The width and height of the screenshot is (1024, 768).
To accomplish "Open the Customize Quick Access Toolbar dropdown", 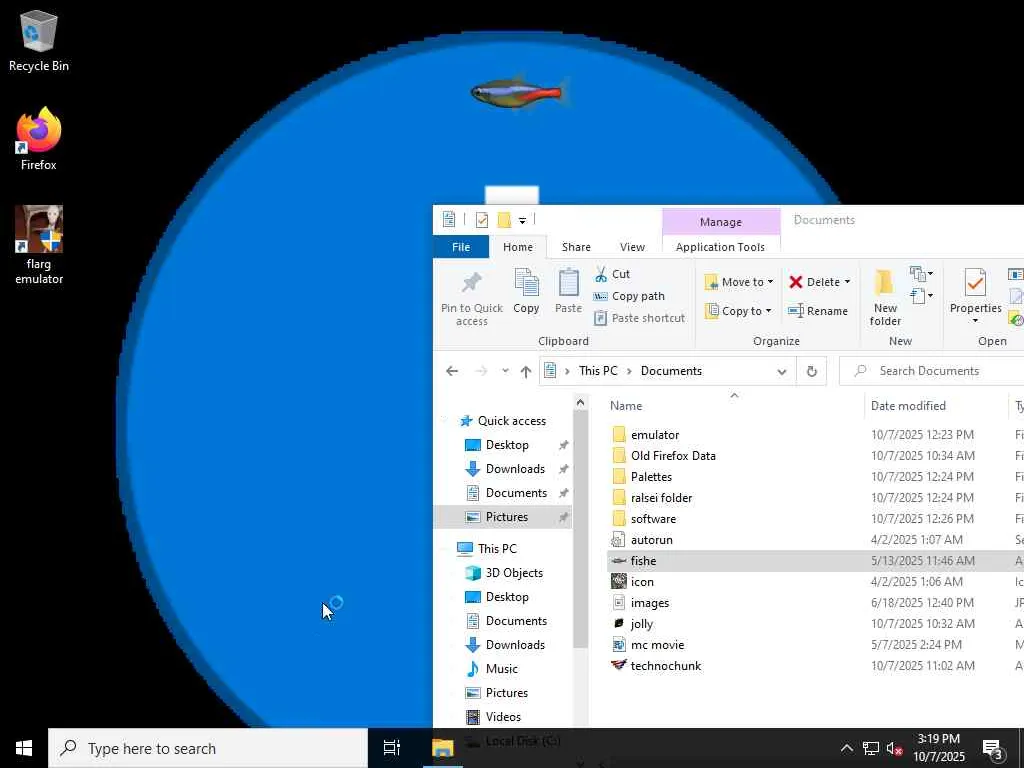I will point(522,221).
